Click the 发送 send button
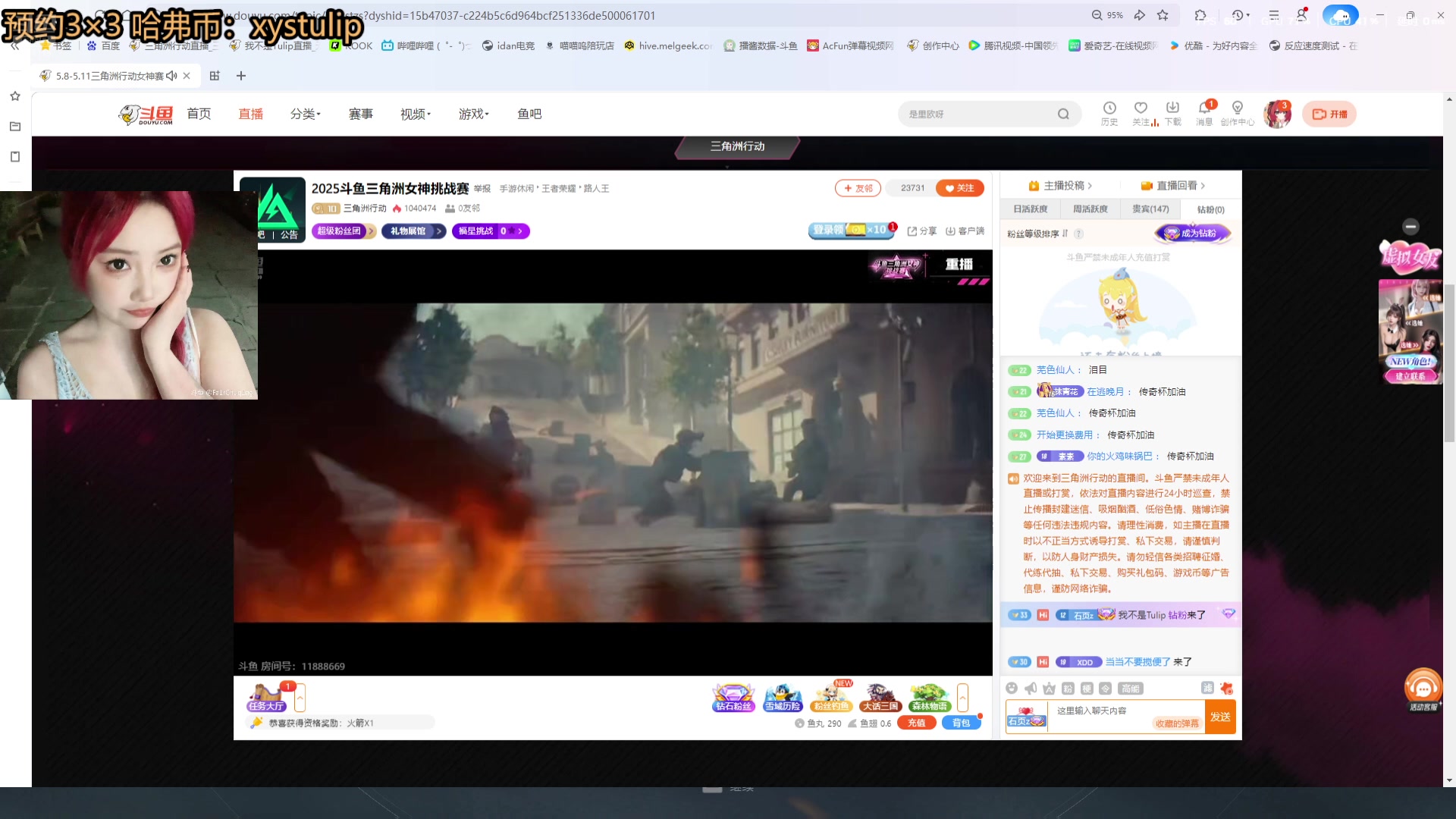Viewport: 1456px width, 819px height. [1220, 717]
